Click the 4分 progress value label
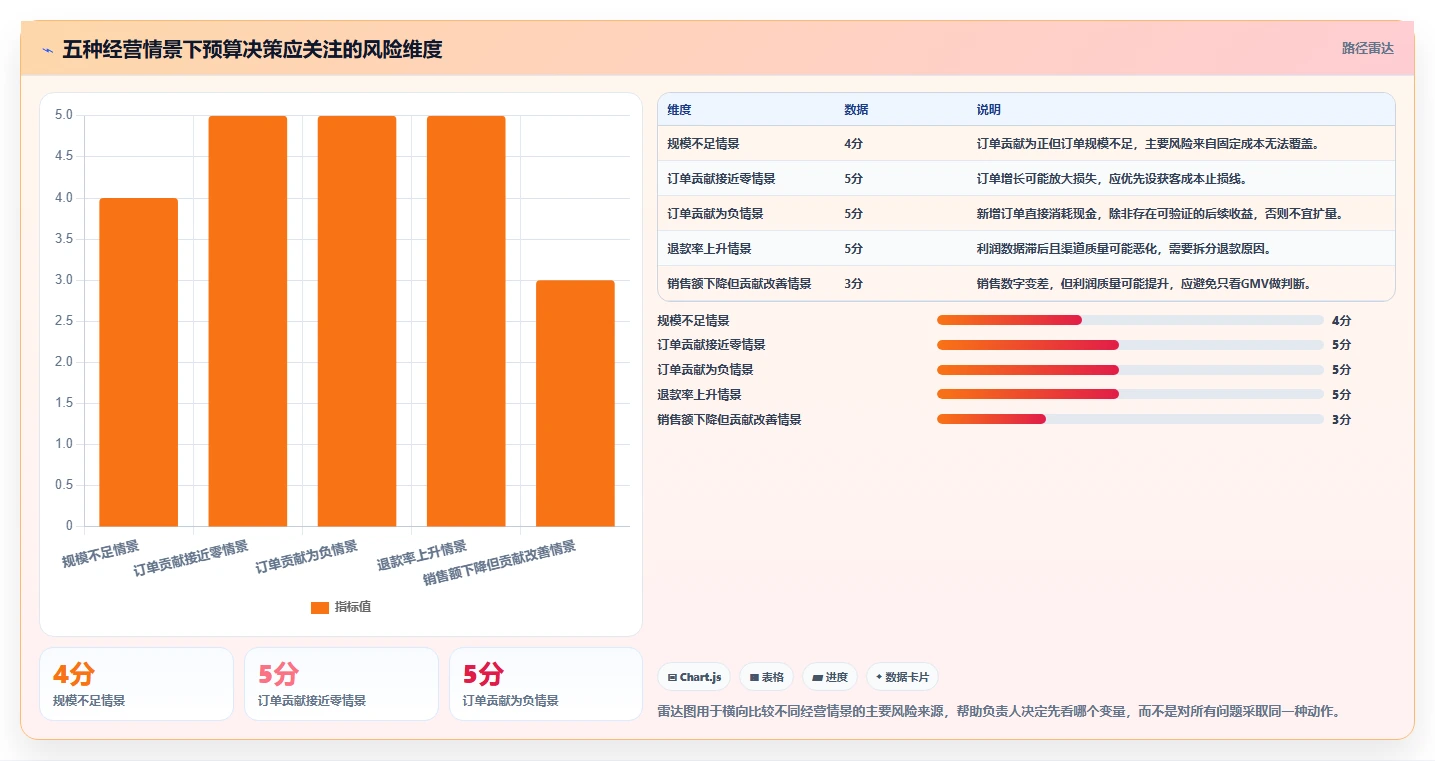1435x761 pixels. tap(1341, 321)
